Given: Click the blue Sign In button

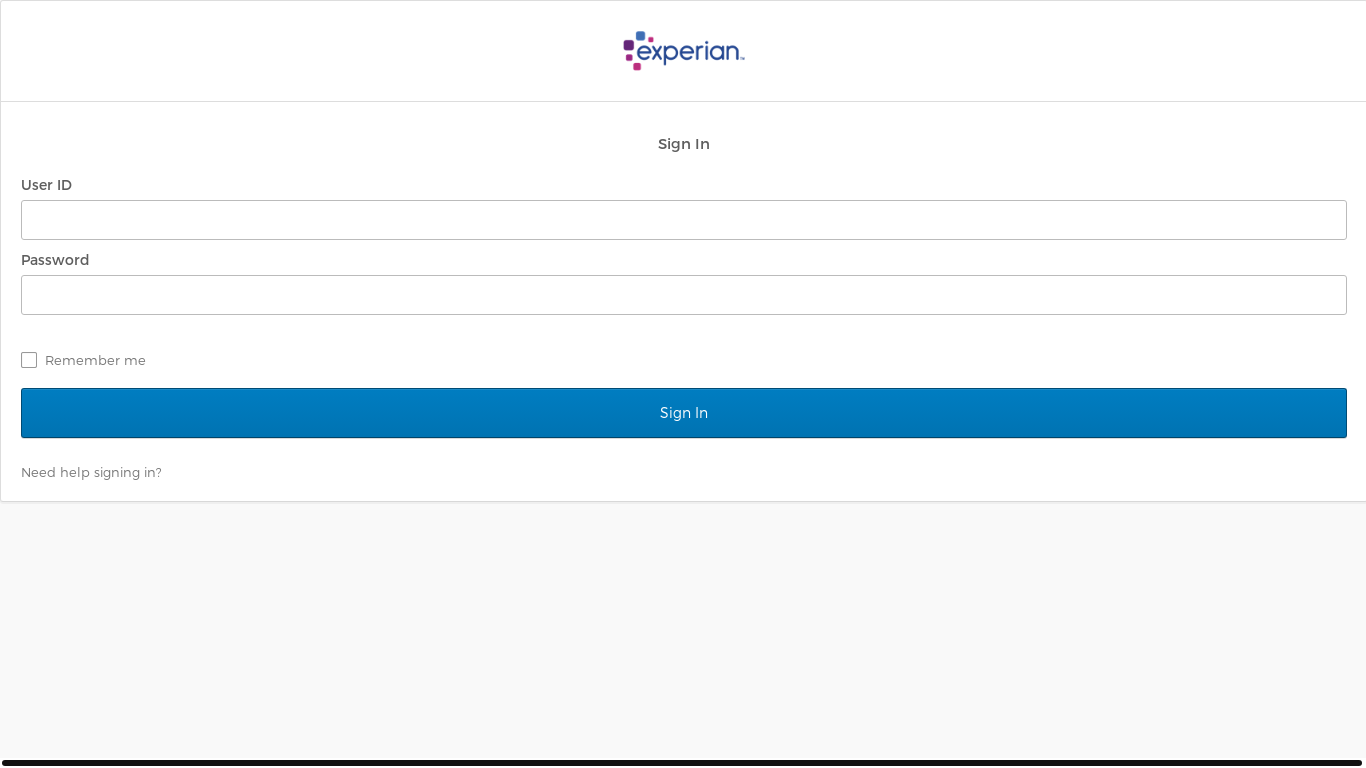Looking at the screenshot, I should click(684, 413).
